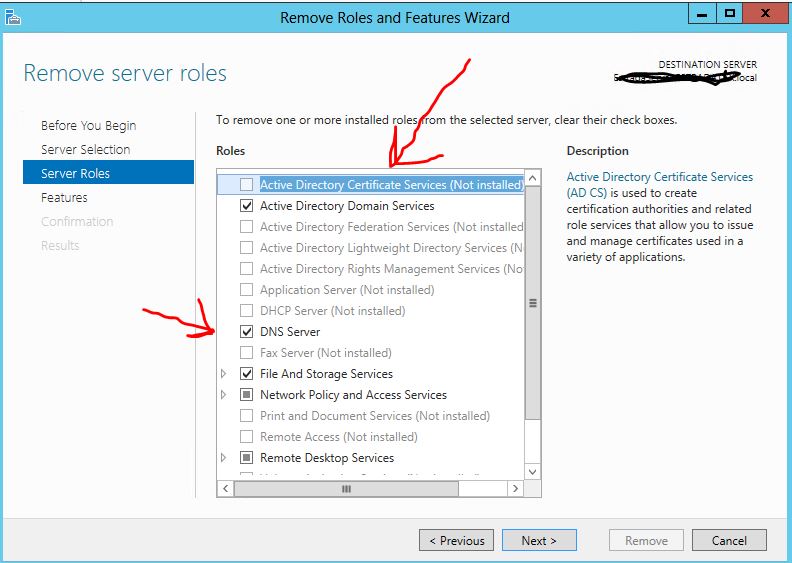The height and width of the screenshot is (563, 792).
Task: Select Active Directory Domain Services row text
Action: point(347,206)
